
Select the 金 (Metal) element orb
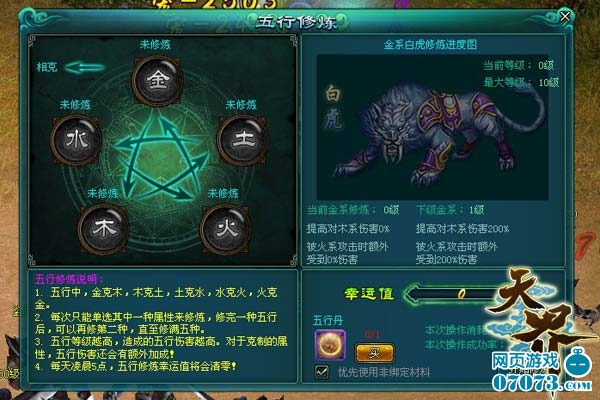[157, 80]
